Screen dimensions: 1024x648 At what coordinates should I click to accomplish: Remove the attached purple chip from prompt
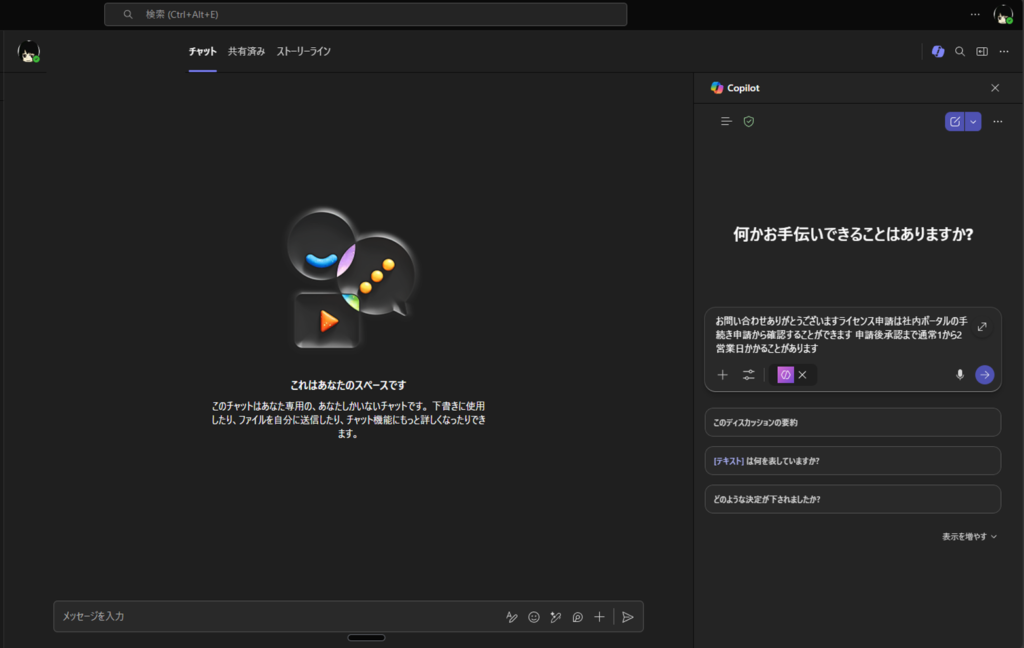click(x=802, y=375)
